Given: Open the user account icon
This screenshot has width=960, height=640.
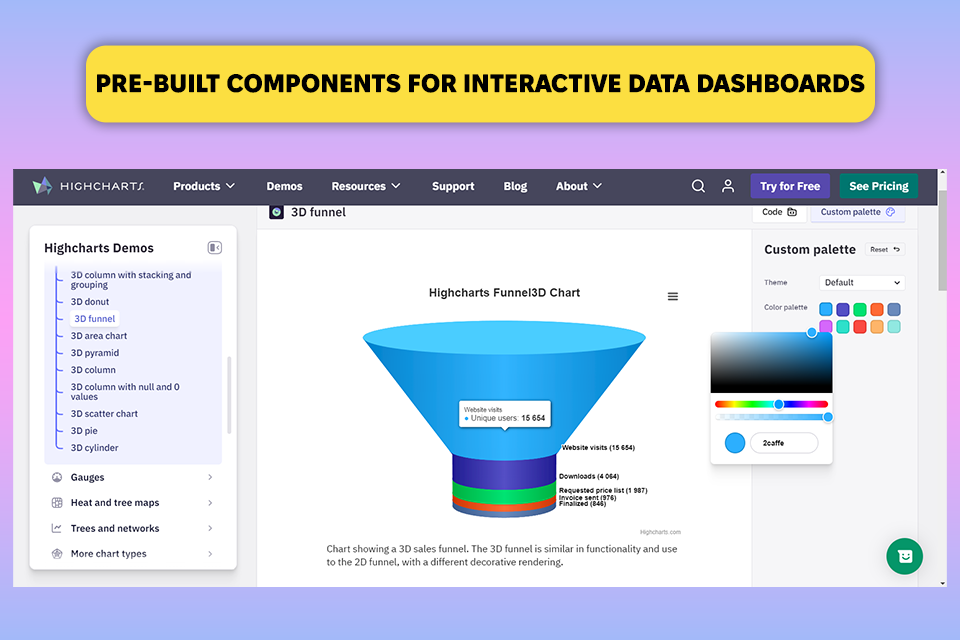Looking at the screenshot, I should tap(728, 186).
